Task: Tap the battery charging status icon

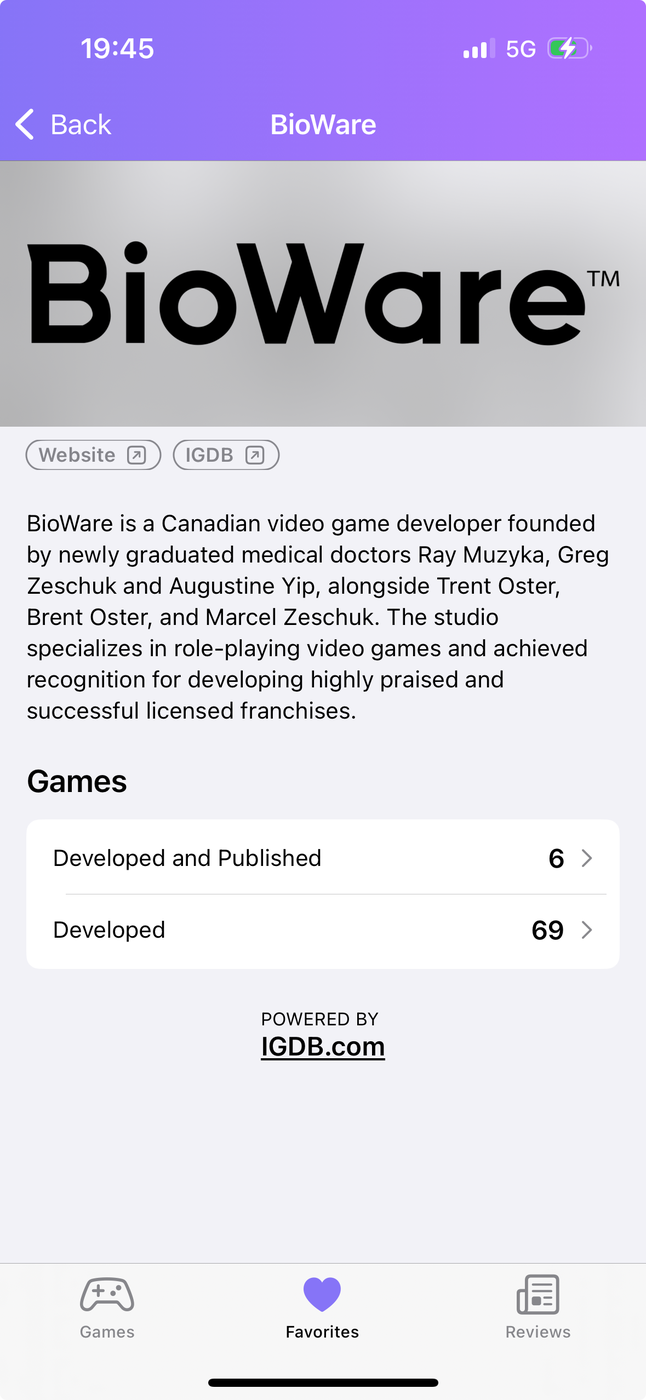Action: pyautogui.click(x=569, y=48)
